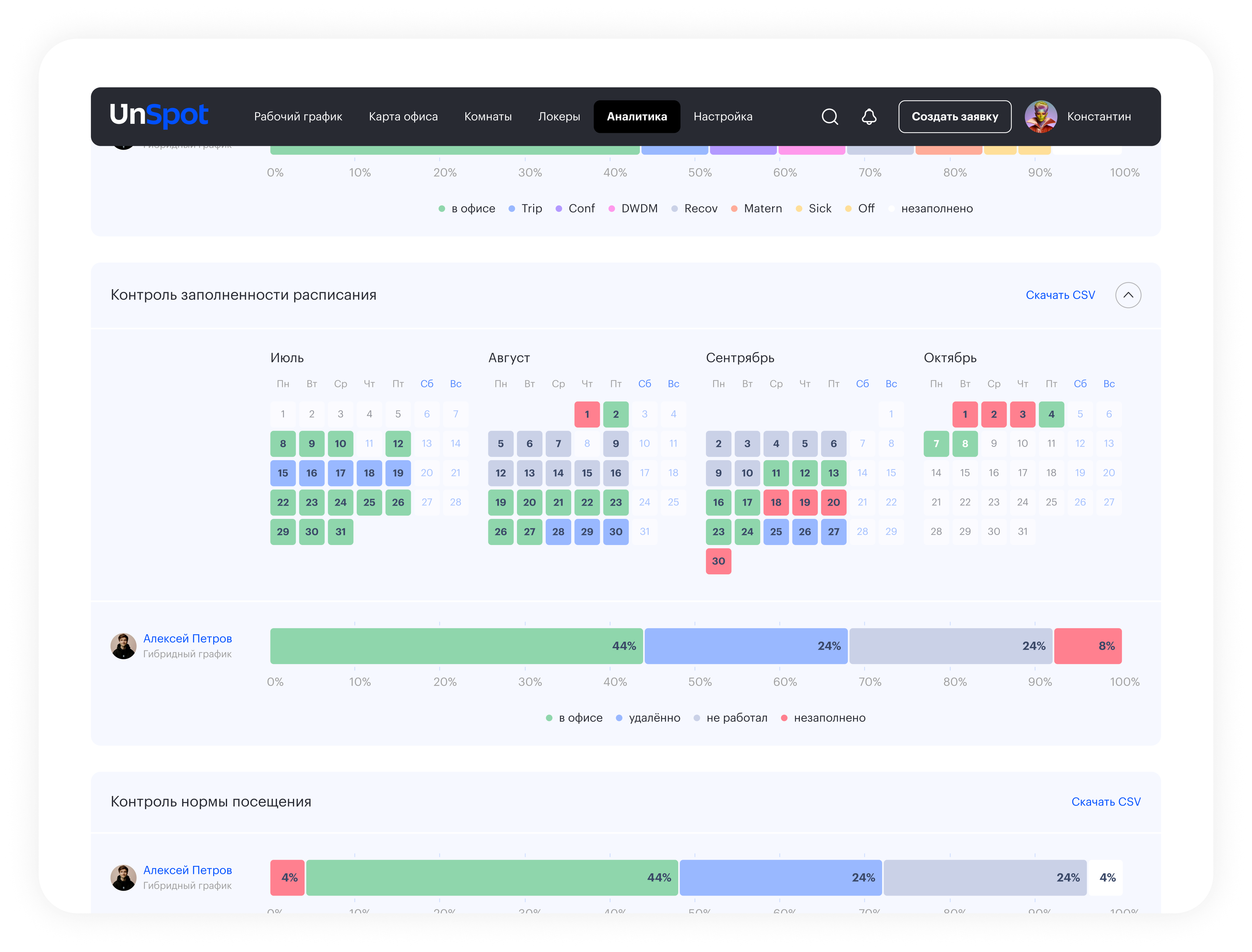Open the Алексей Петров link in the attendance norm section
The width and height of the screenshot is (1252, 952).
point(188,870)
